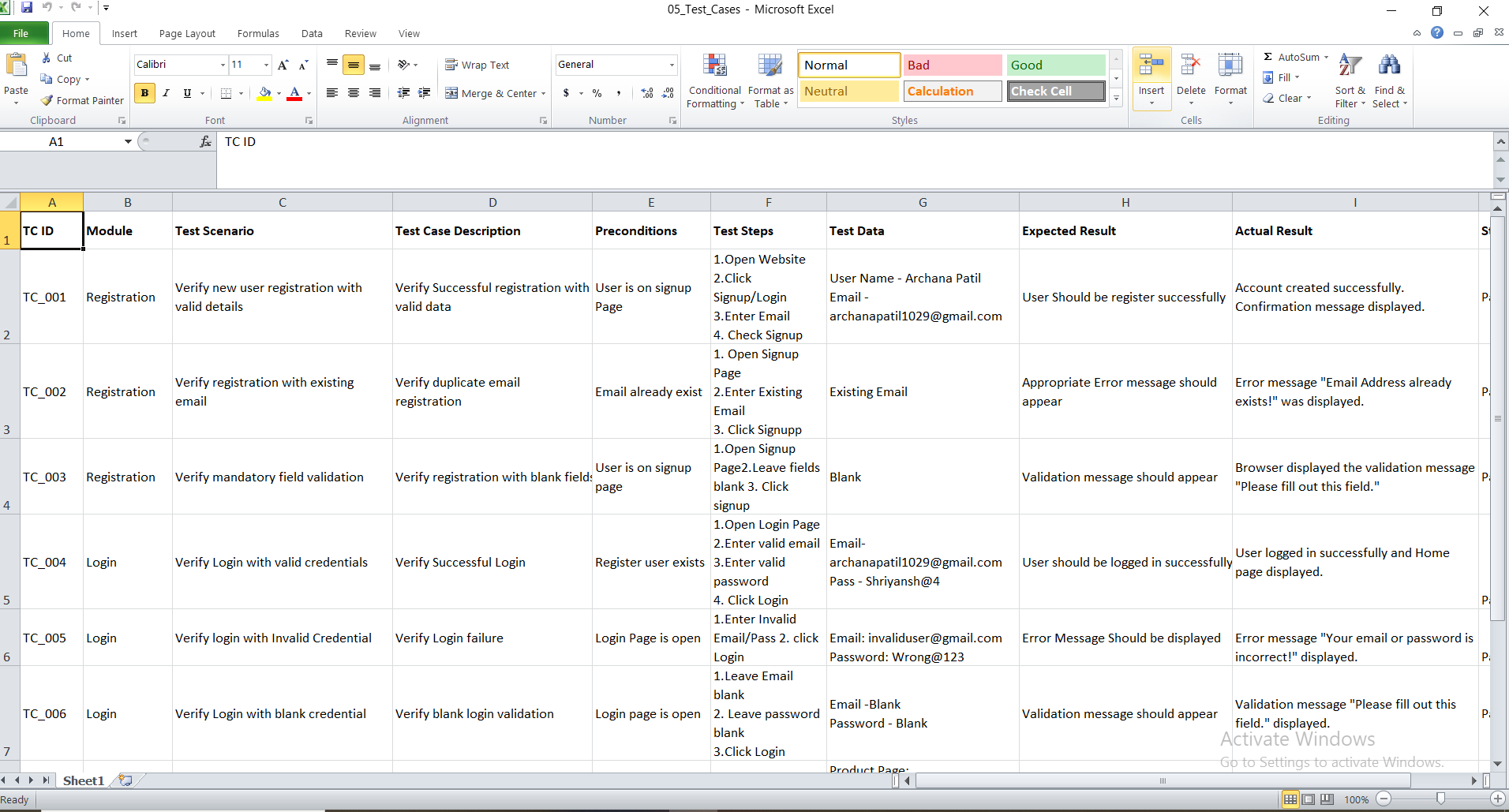Open the font size dropdown
The image size is (1509, 812).
[266, 65]
